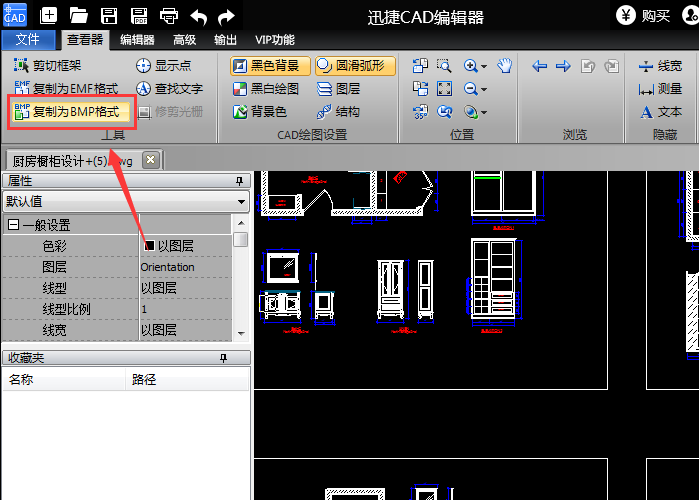
Task: Click the 色彩 color swatch value
Action: point(150,246)
